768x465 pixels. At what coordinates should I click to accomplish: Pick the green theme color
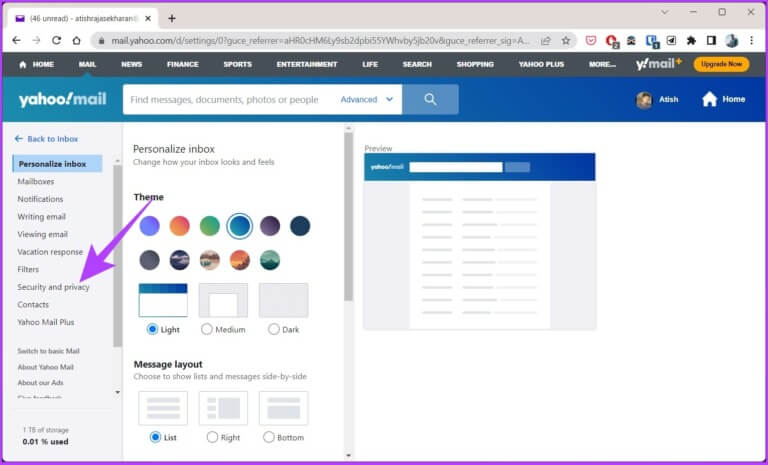click(210, 226)
